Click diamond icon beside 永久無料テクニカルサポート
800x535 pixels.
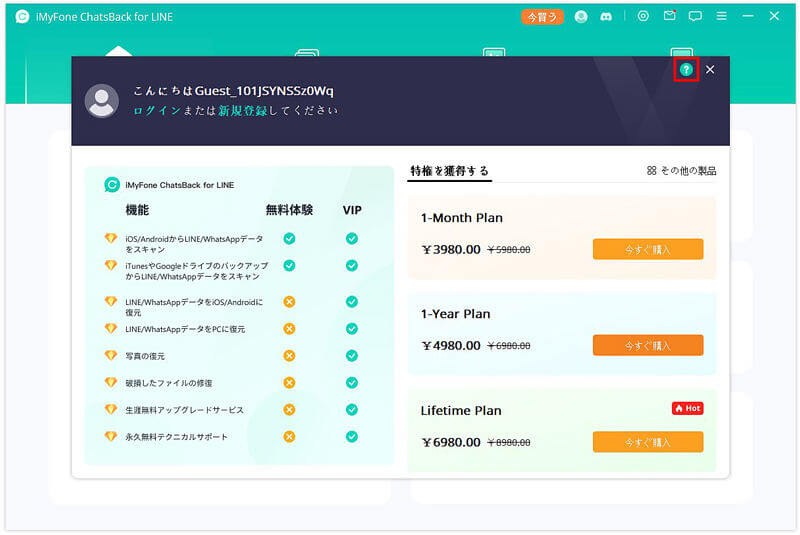(x=111, y=436)
